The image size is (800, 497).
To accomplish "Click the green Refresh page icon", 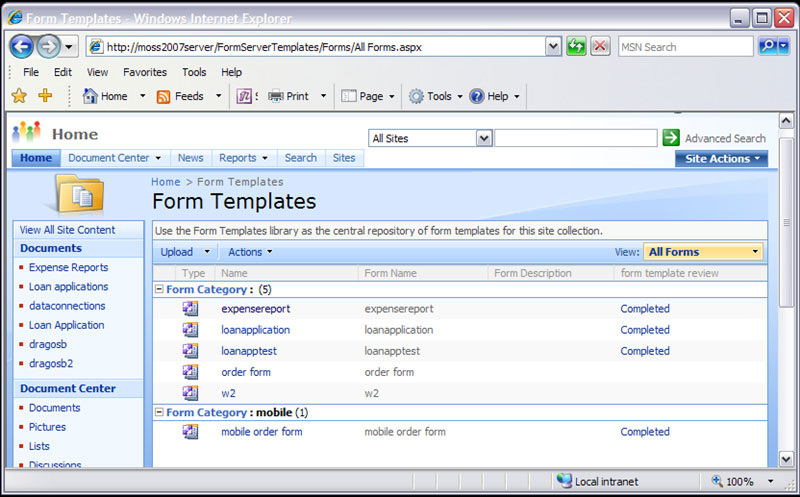I will tap(576, 47).
